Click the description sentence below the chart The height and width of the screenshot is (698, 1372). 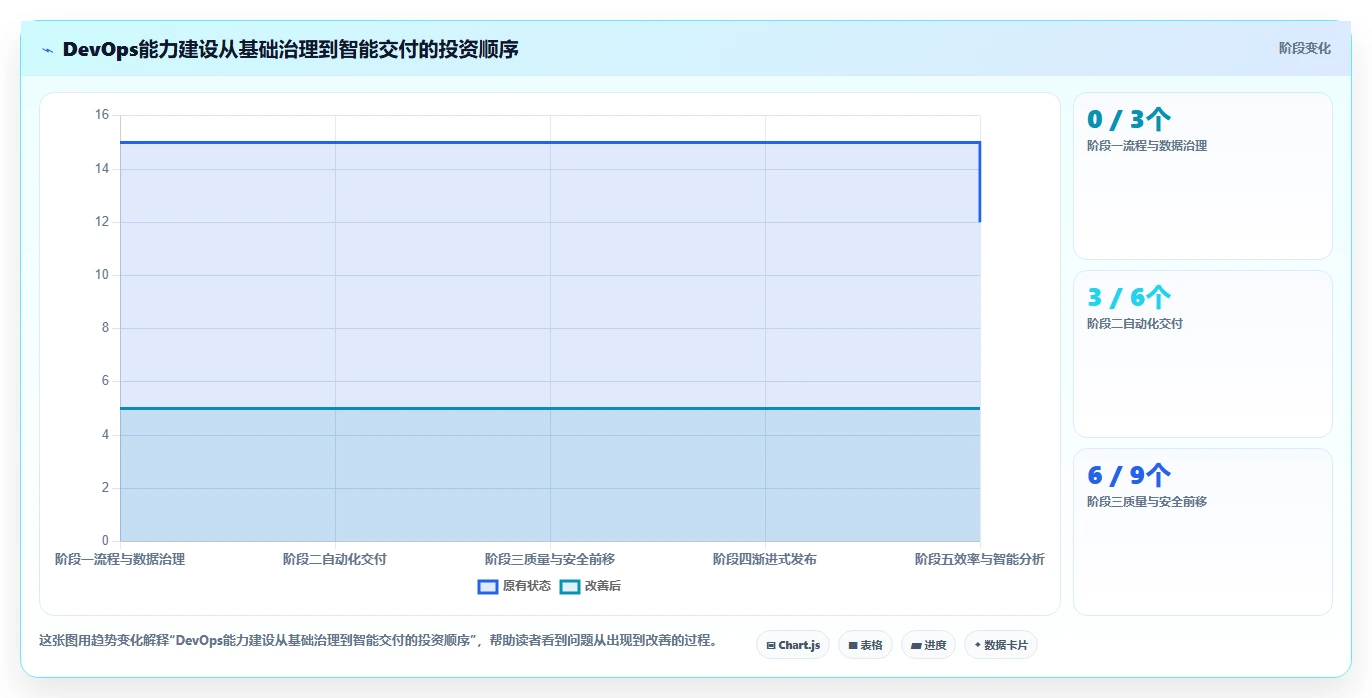(x=378, y=640)
